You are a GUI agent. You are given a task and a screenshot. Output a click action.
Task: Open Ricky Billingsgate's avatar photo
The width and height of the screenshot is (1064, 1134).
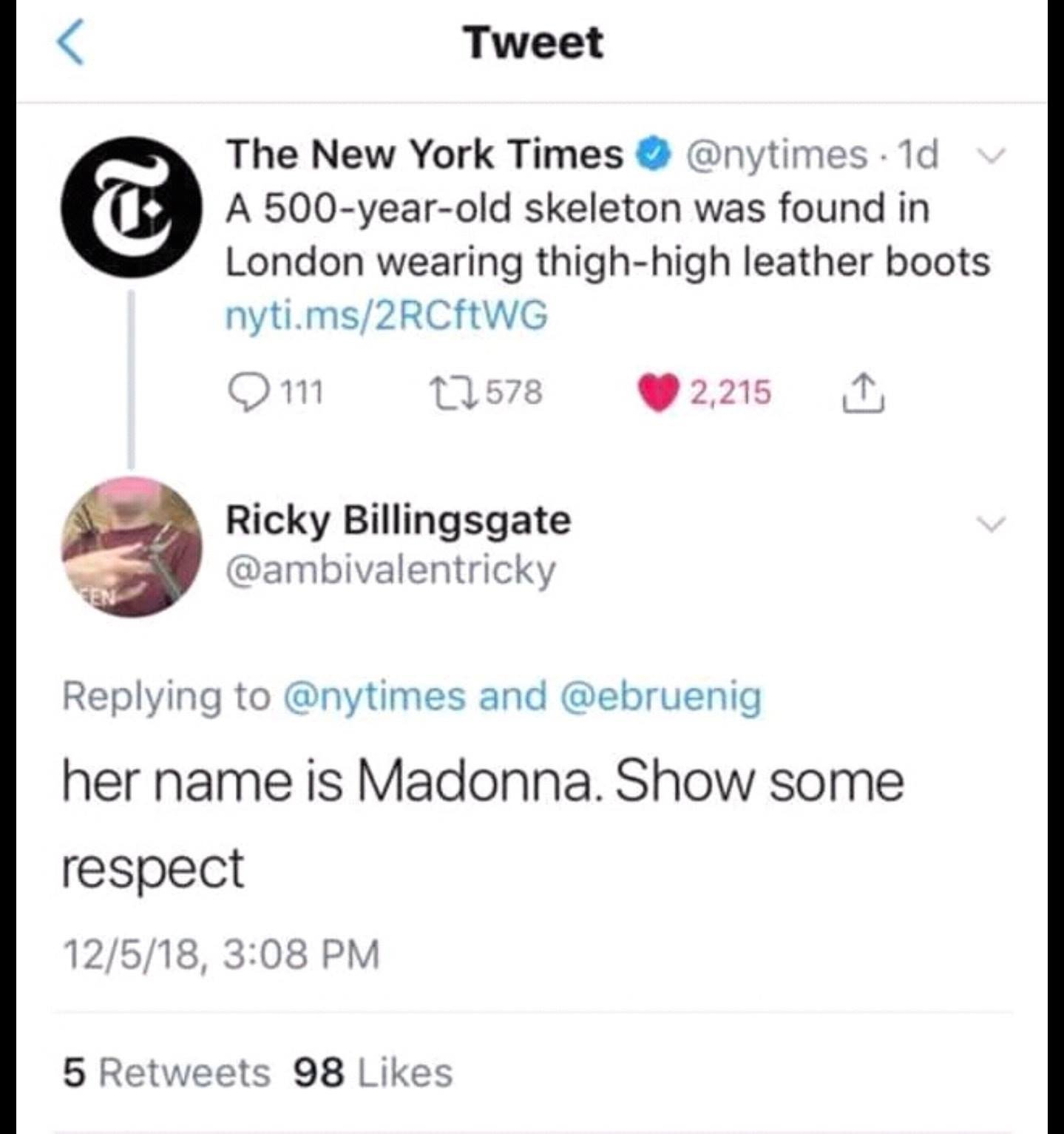pyautogui.click(x=132, y=547)
